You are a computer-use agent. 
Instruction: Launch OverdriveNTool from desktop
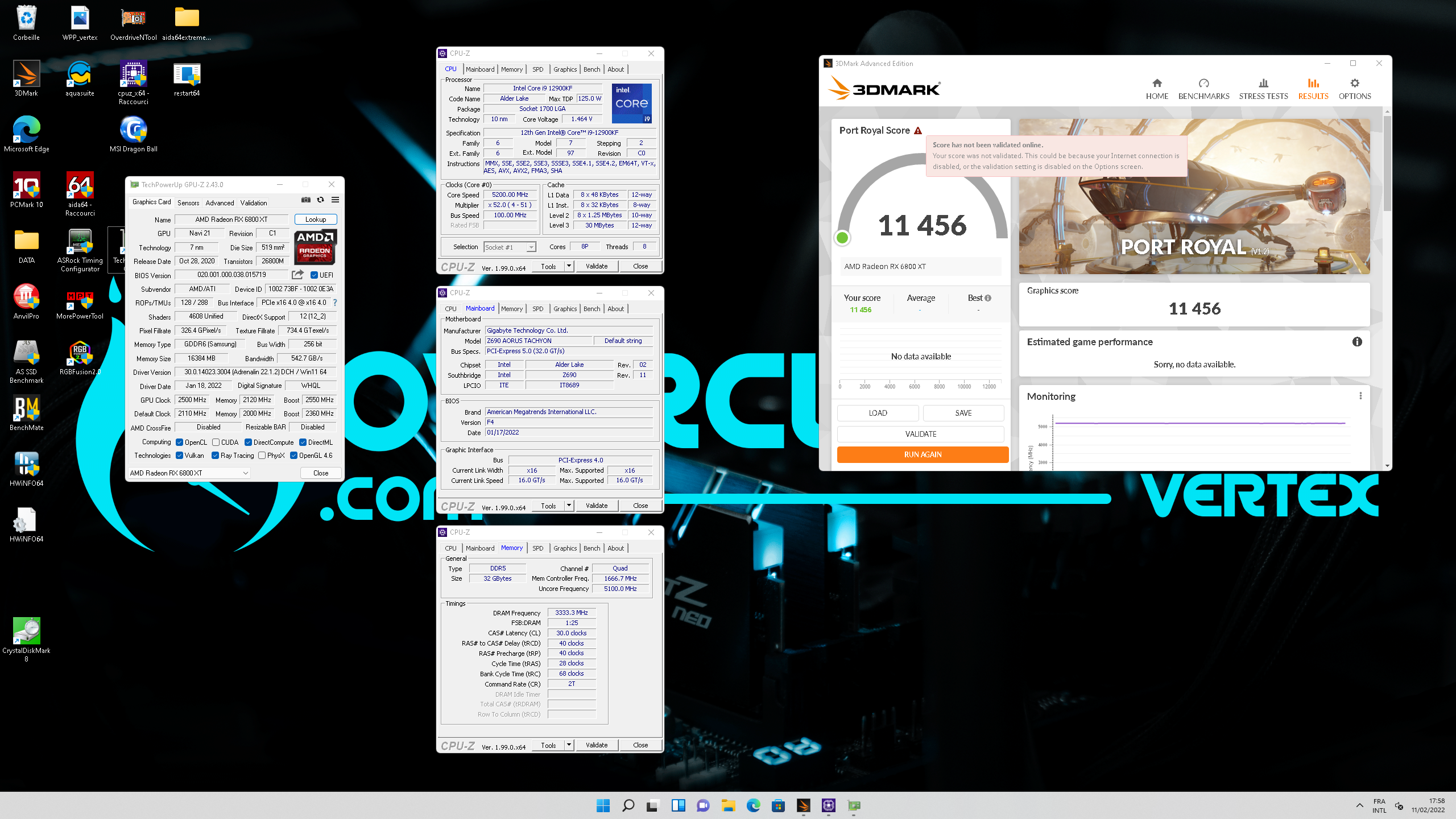click(133, 23)
